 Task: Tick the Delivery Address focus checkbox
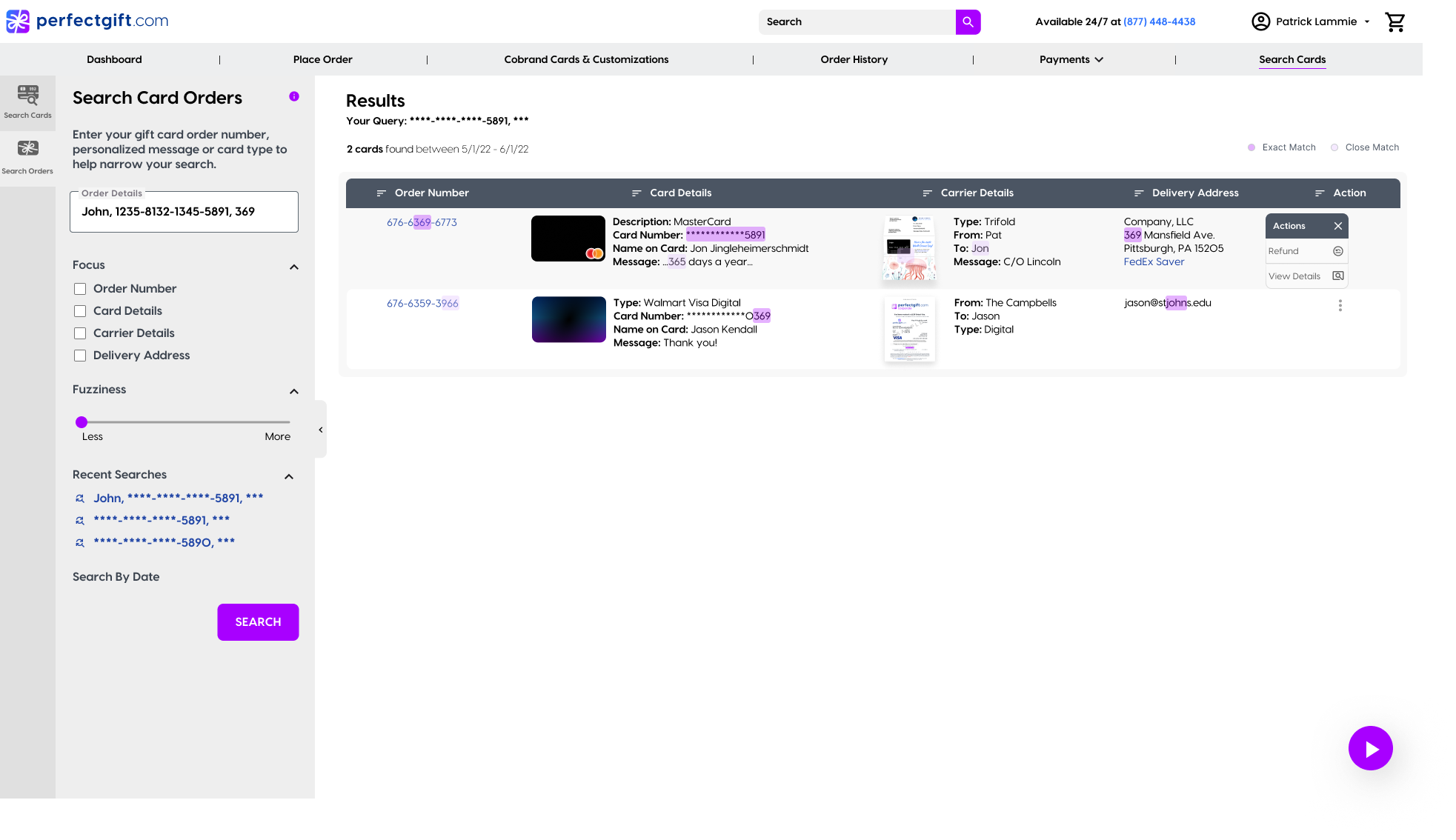point(80,356)
